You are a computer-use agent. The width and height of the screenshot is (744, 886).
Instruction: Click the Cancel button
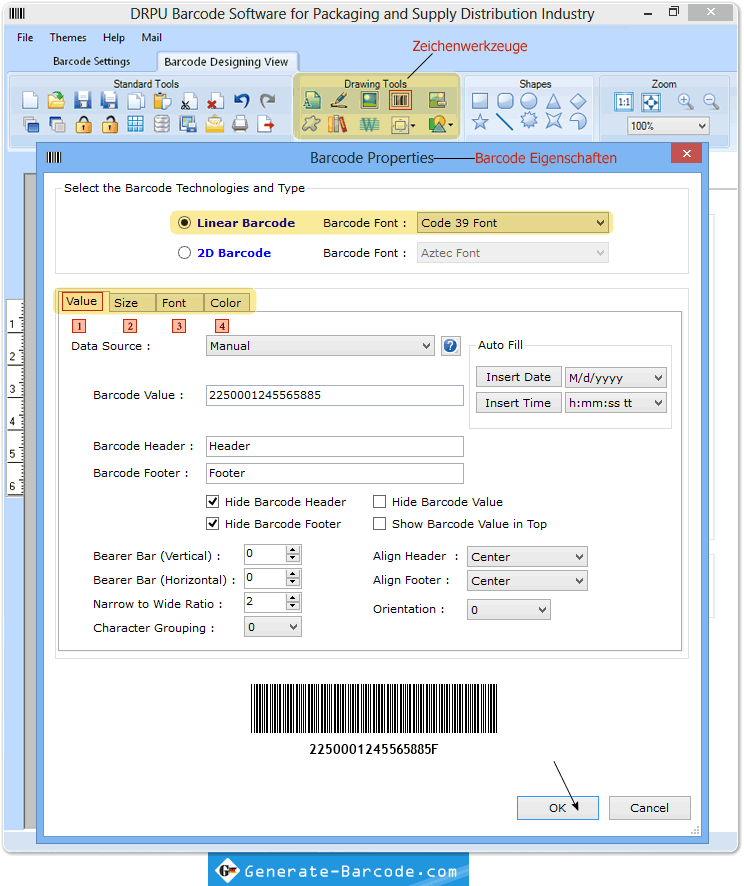650,808
